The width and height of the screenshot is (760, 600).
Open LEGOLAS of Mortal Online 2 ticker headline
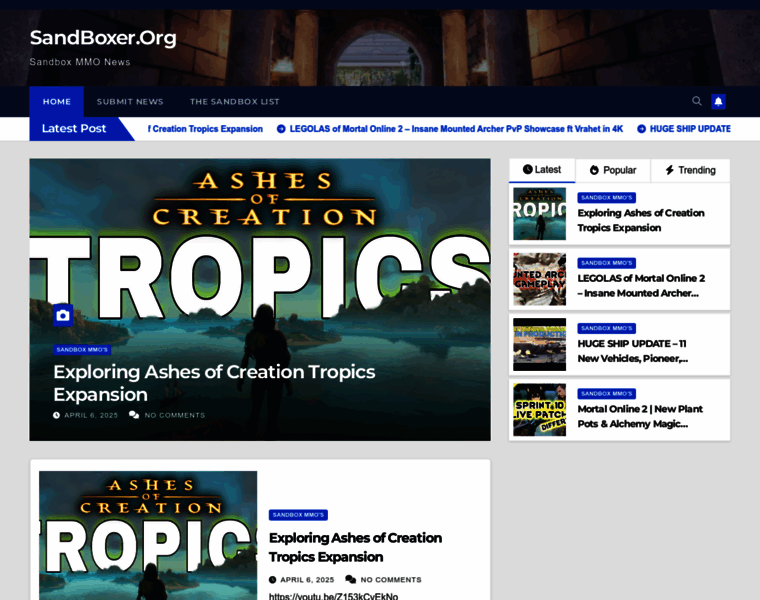pyautogui.click(x=456, y=129)
